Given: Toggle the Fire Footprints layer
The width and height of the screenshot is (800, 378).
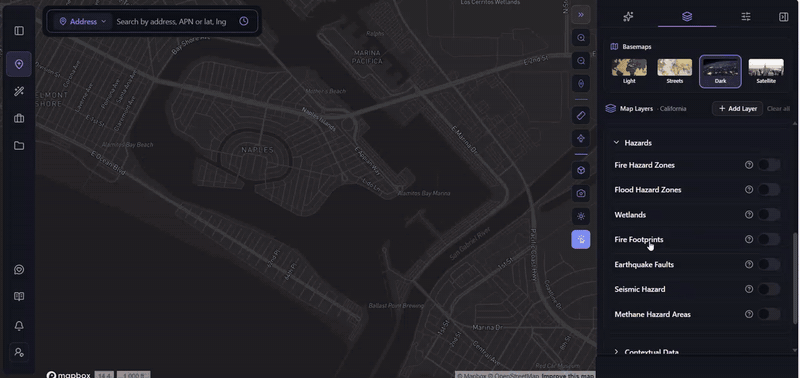Looking at the screenshot, I should (769, 239).
